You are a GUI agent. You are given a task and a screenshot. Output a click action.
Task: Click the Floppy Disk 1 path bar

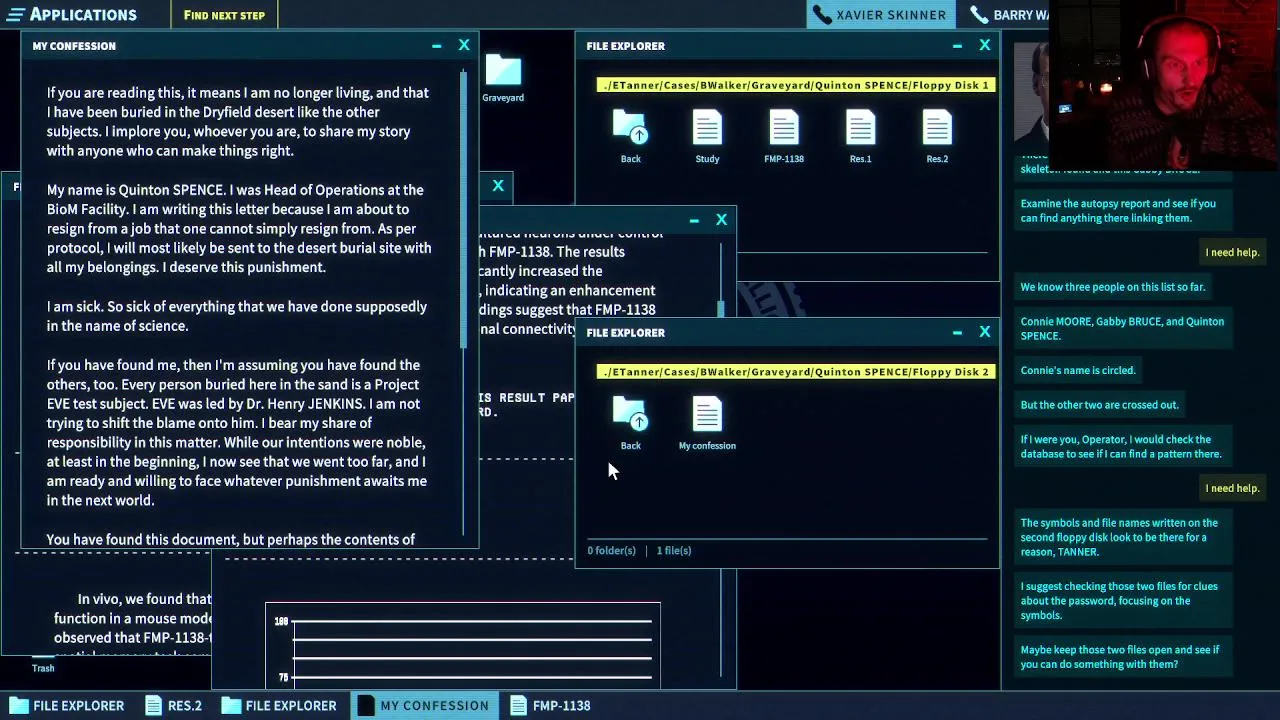click(795, 85)
